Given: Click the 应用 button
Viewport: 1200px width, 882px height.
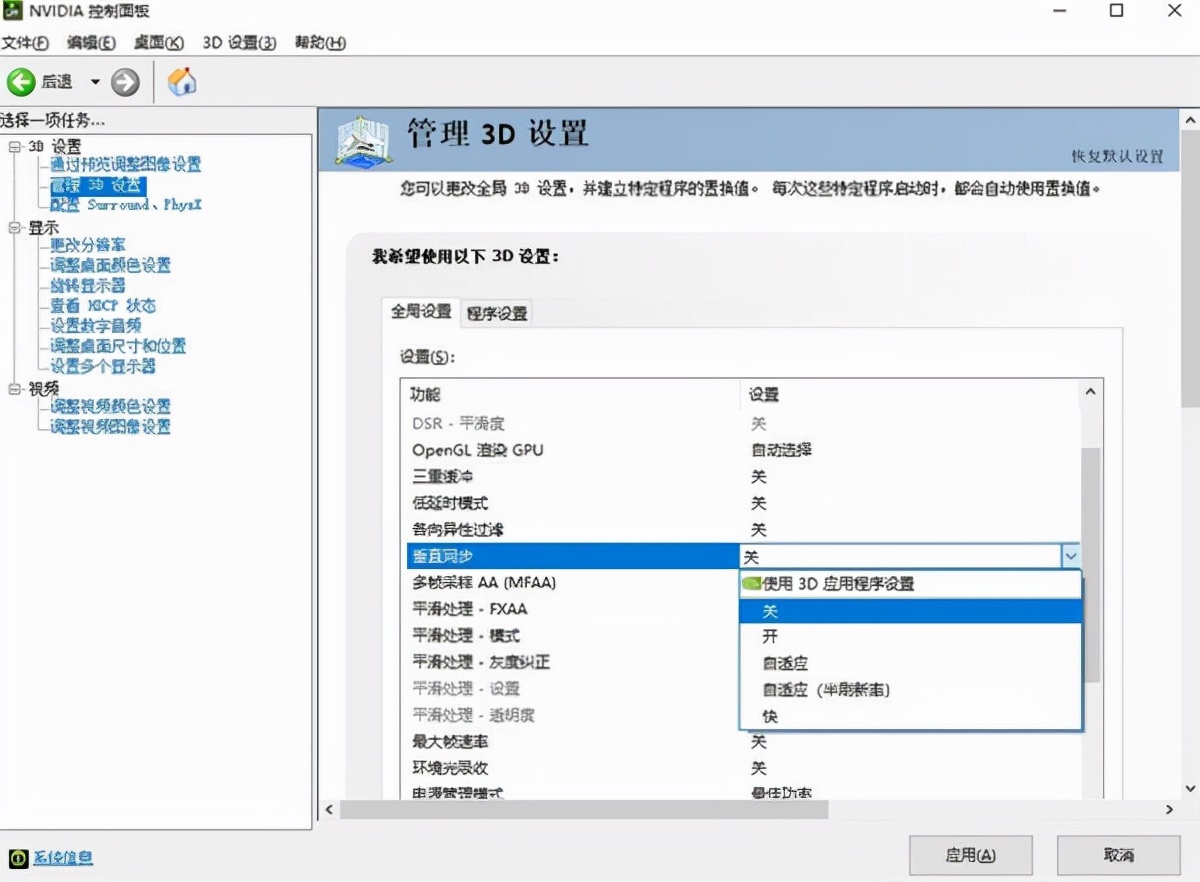Looking at the screenshot, I should [970, 855].
